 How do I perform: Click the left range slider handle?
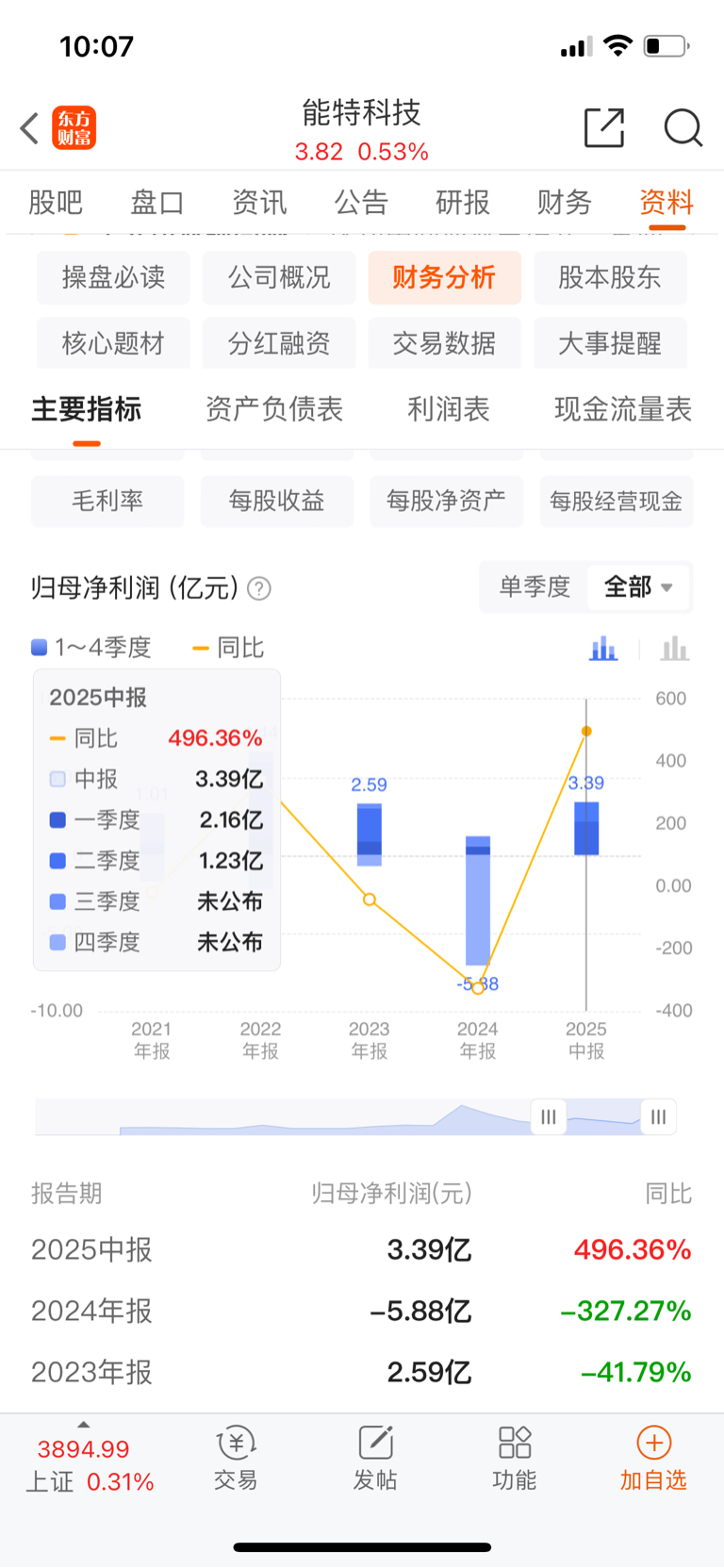[549, 1117]
